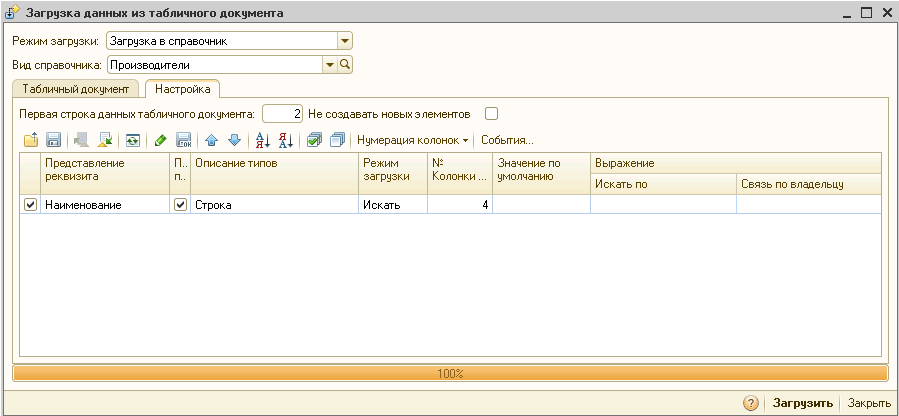Toggle Не создавать новых элементов checkbox
The width and height of the screenshot is (899, 416).
491,113
